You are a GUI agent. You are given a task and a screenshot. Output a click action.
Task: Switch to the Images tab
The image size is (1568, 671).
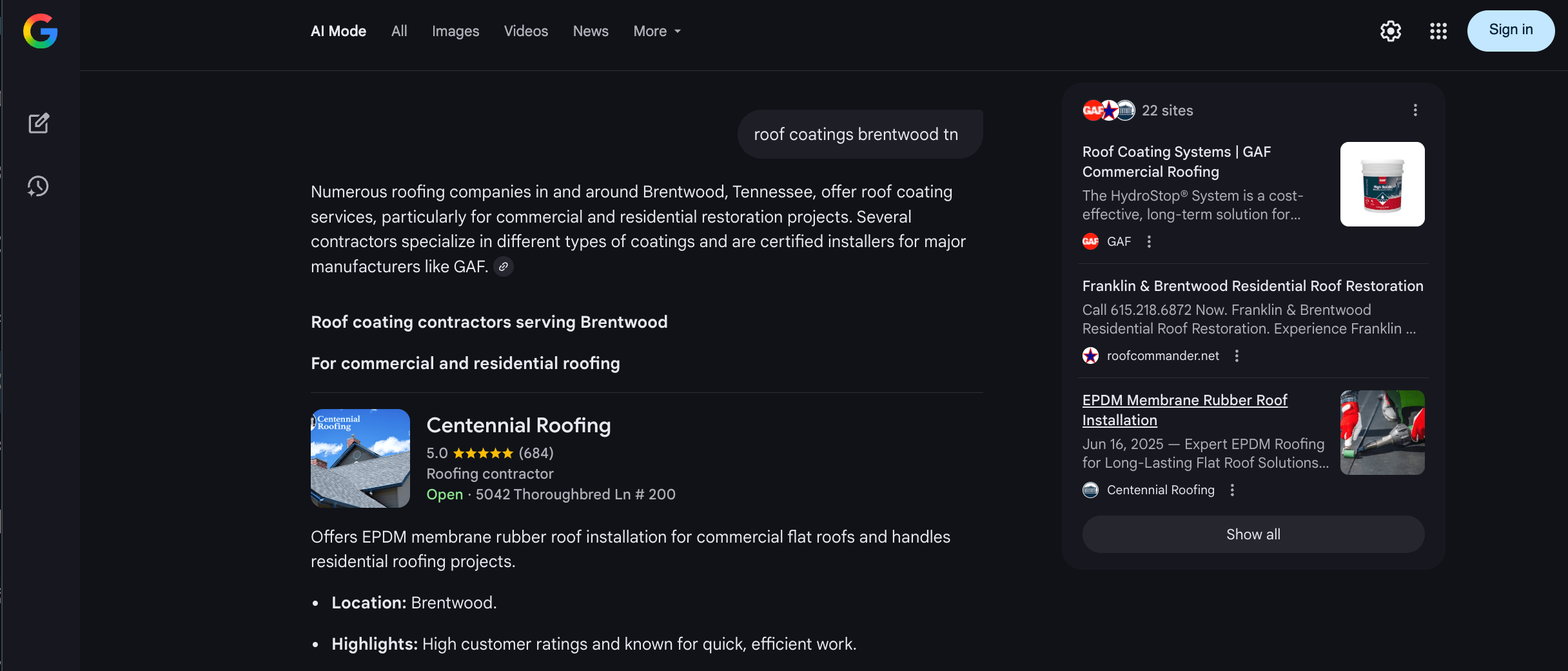tap(455, 31)
